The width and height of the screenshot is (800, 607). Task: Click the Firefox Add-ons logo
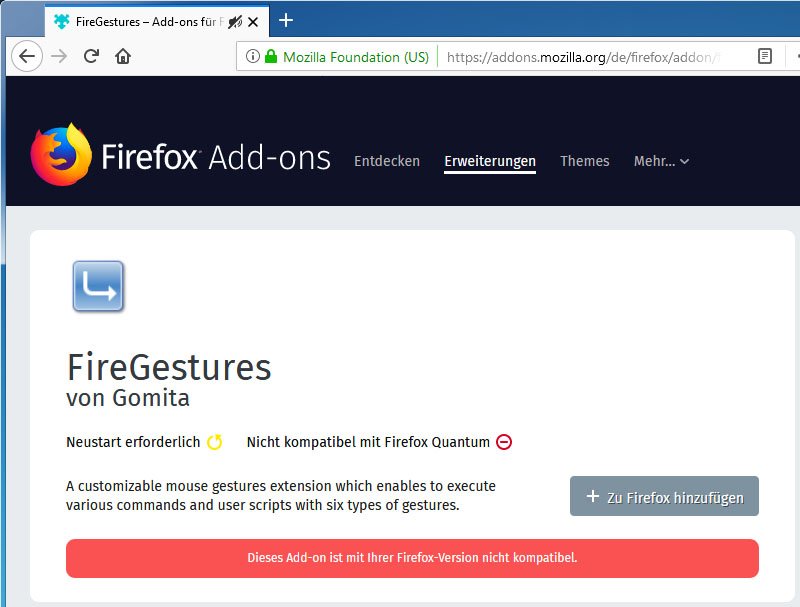click(181, 155)
